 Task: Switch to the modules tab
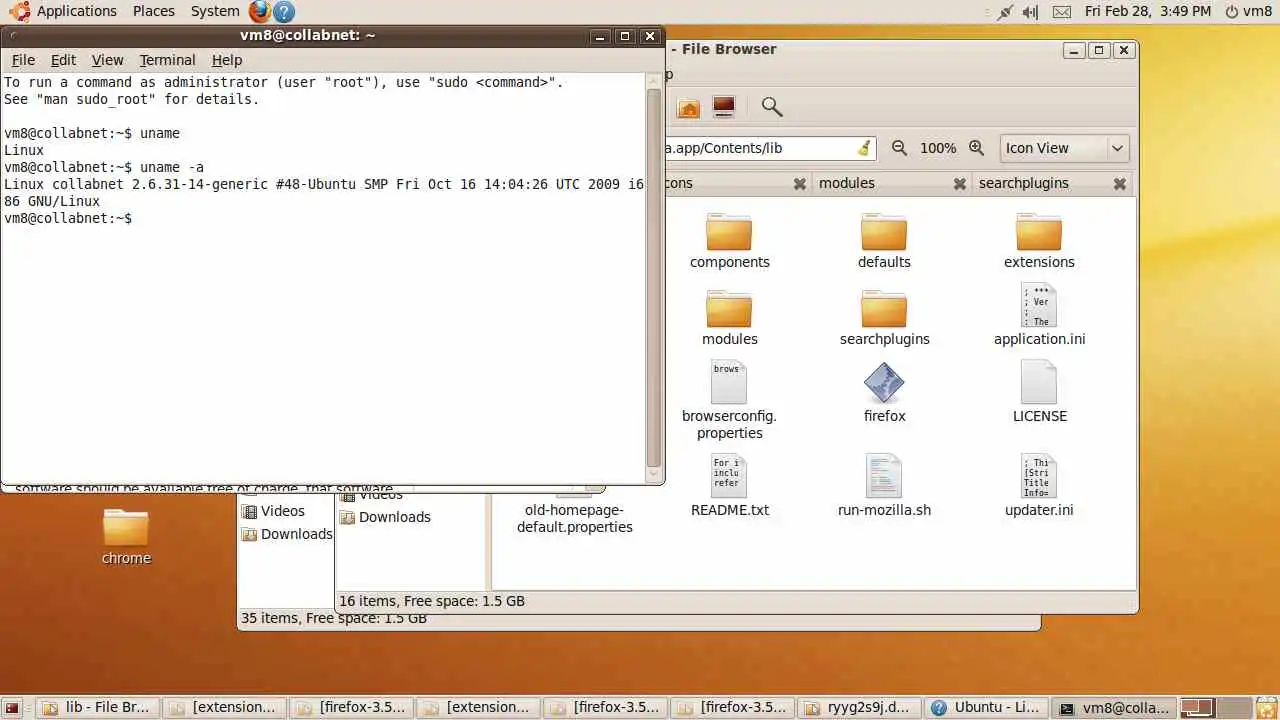pyautogui.click(x=847, y=183)
